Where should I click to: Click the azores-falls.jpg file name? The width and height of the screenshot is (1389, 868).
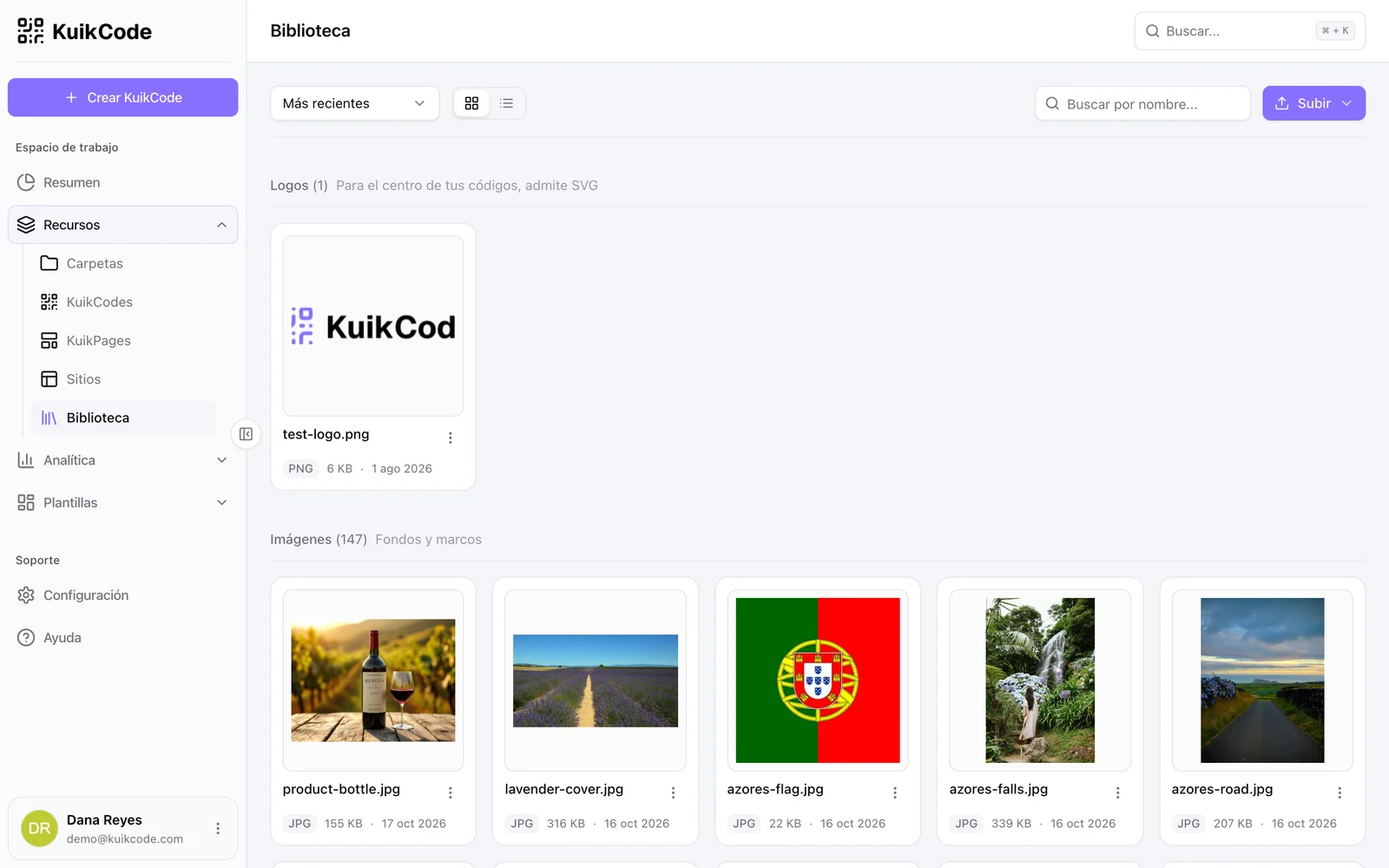tap(998, 789)
